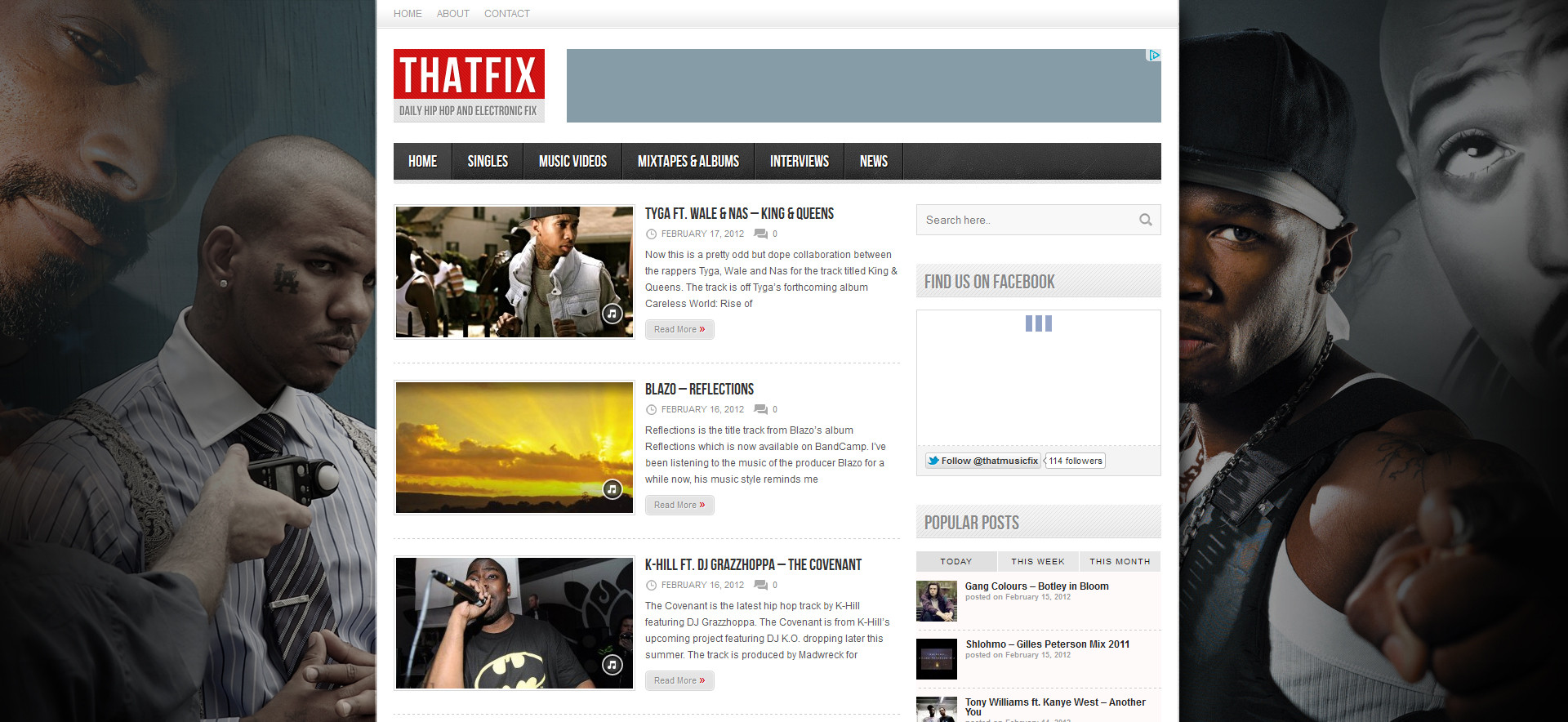
Task: Open Tony Williams ft. Kanye West link
Action: click(1055, 707)
